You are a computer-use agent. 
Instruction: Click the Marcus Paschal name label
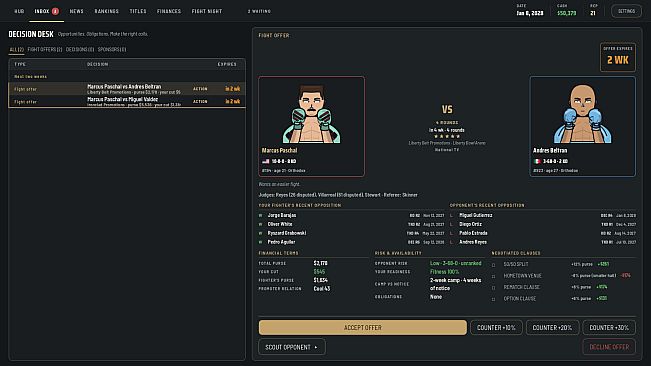[279, 150]
